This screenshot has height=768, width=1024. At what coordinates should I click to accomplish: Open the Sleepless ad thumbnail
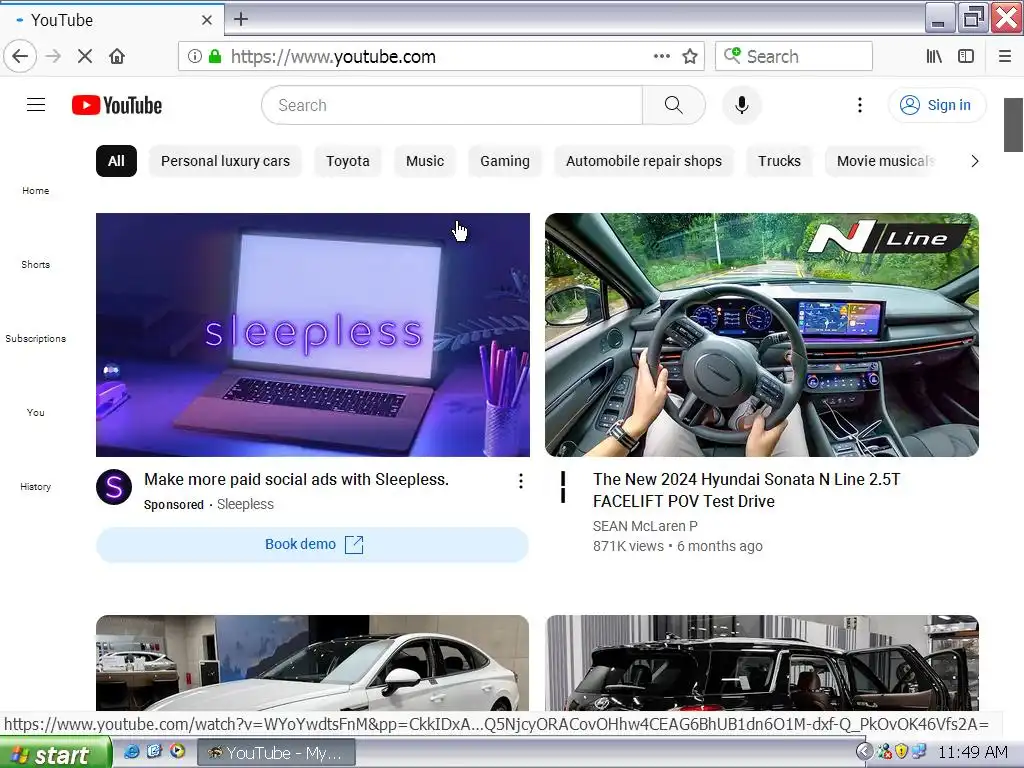point(313,334)
